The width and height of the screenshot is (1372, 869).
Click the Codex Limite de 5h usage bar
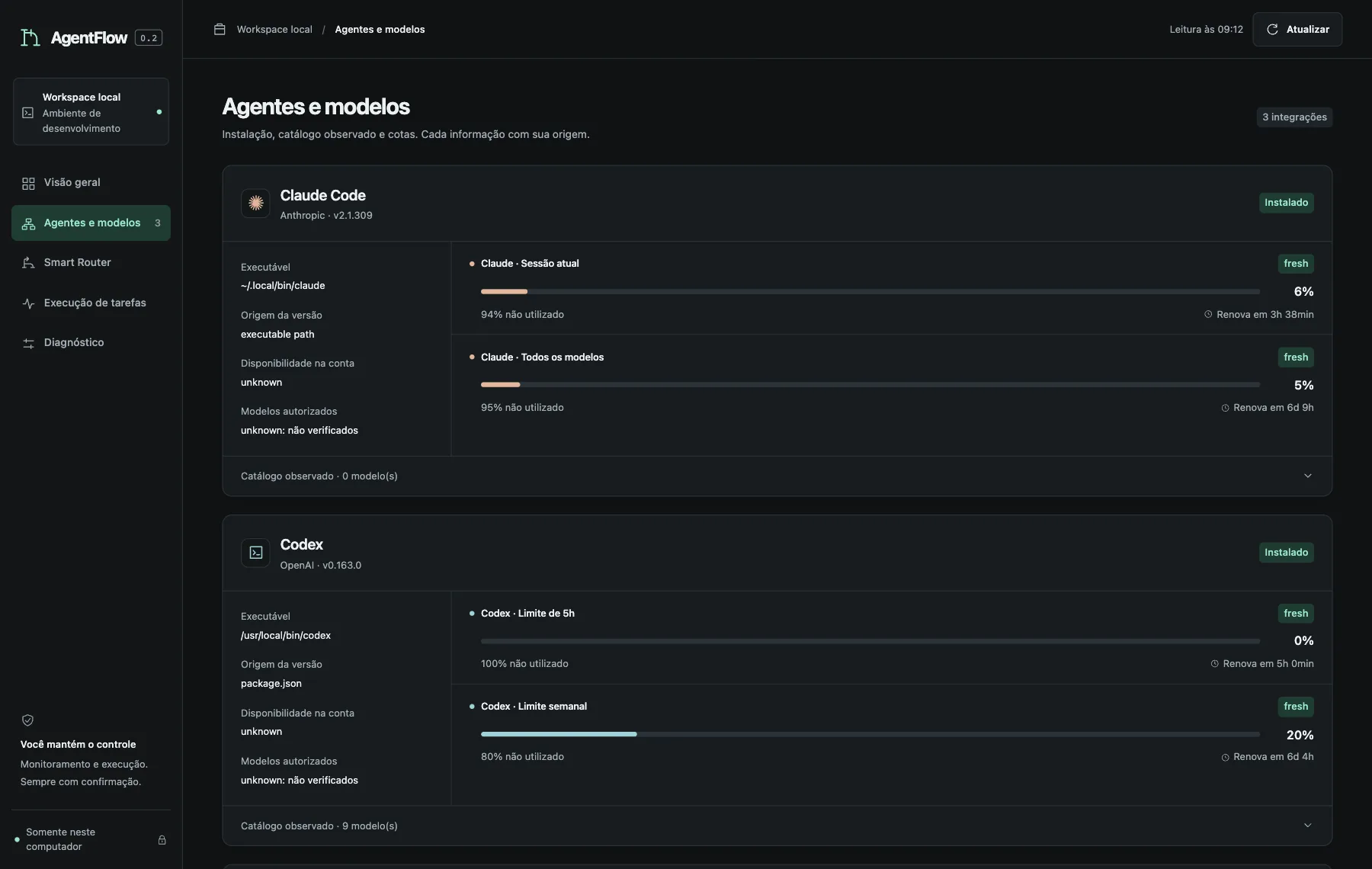[870, 641]
